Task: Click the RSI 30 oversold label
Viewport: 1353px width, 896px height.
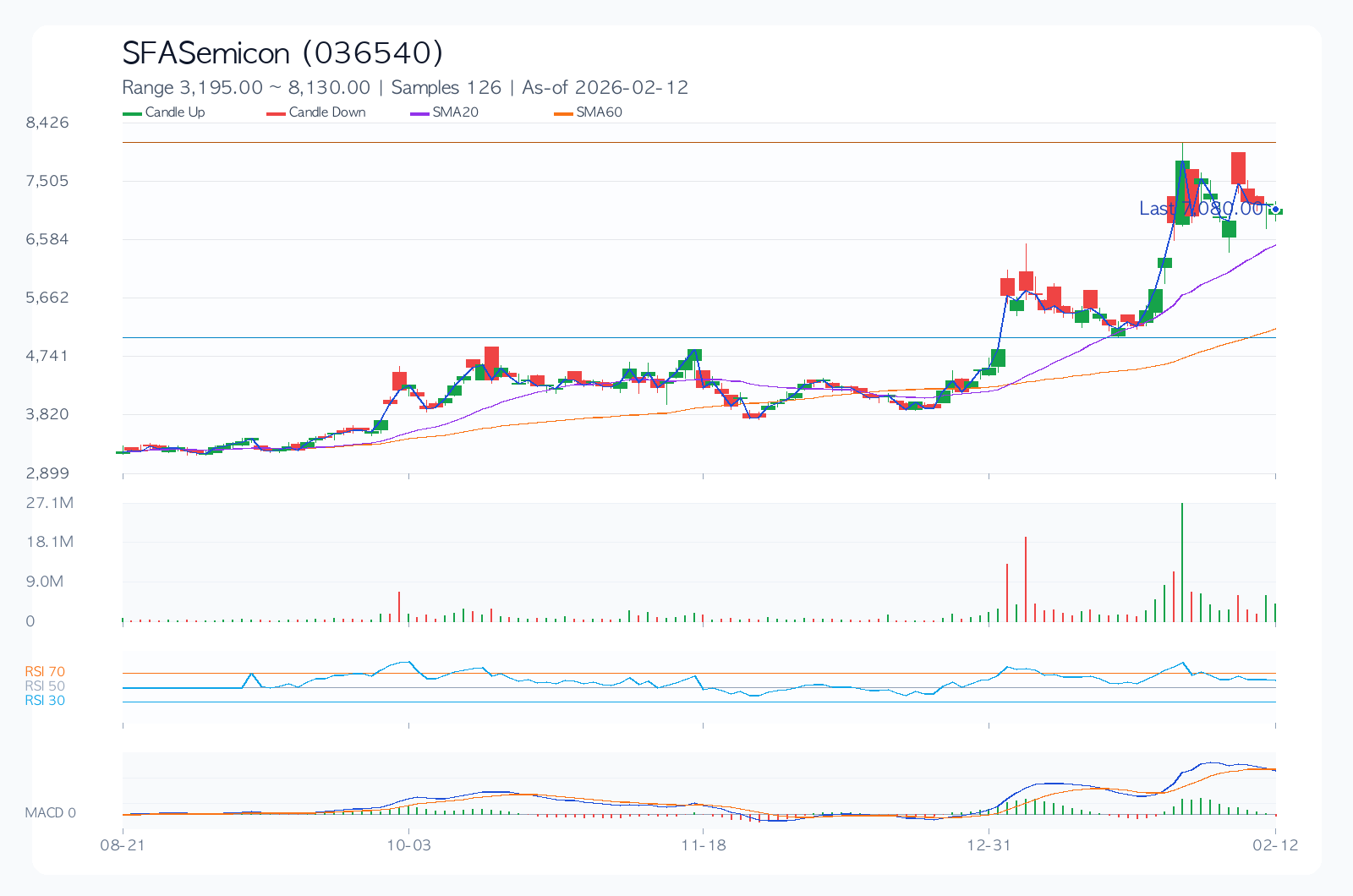Action: 45,701
